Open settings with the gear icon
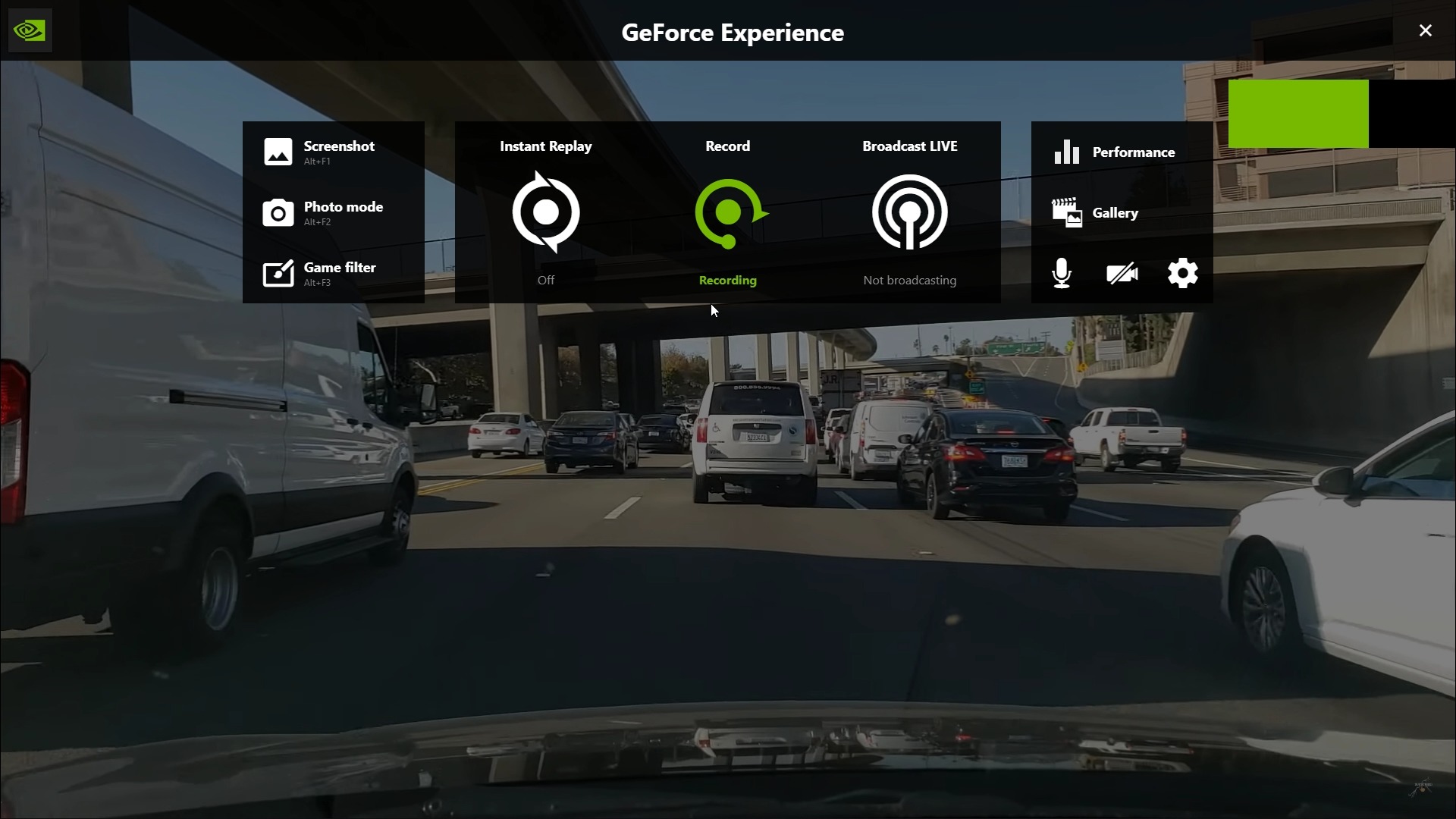This screenshot has width=1456, height=819. click(1182, 273)
